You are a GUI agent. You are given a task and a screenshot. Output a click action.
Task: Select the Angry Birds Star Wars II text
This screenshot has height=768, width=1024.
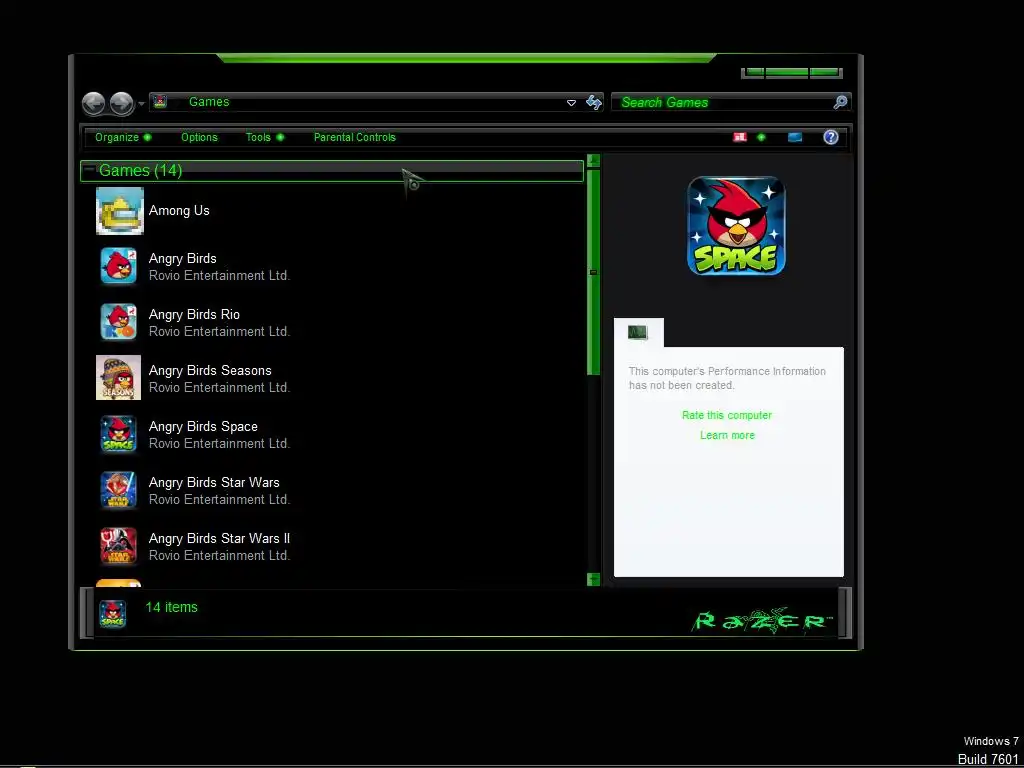[x=219, y=538]
